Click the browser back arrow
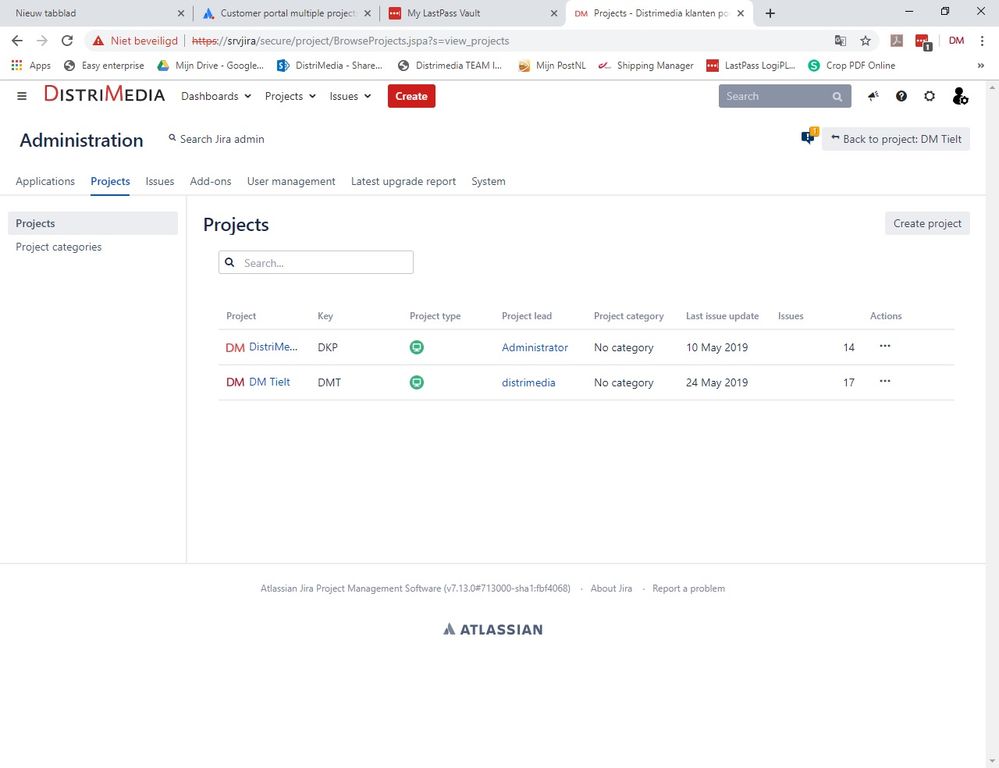 [17, 41]
